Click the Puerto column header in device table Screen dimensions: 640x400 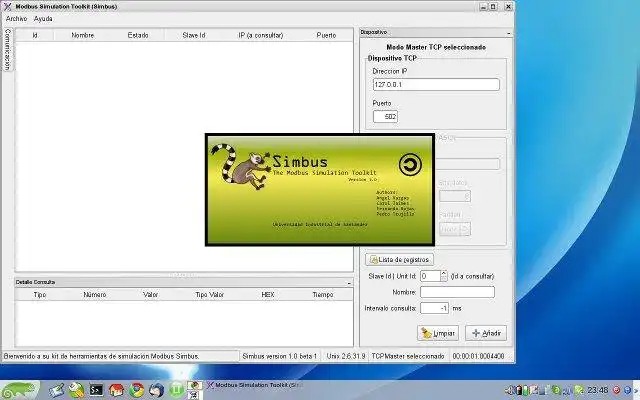(326, 35)
